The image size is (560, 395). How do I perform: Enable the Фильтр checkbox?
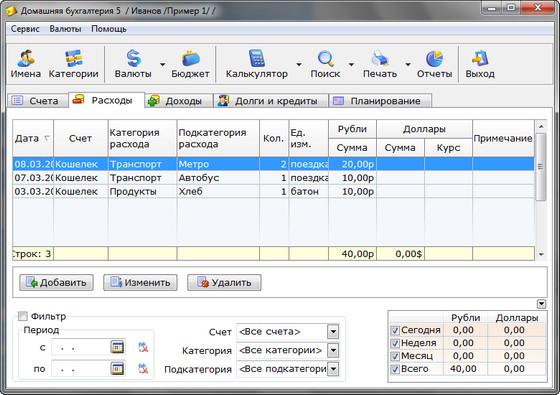(22, 316)
